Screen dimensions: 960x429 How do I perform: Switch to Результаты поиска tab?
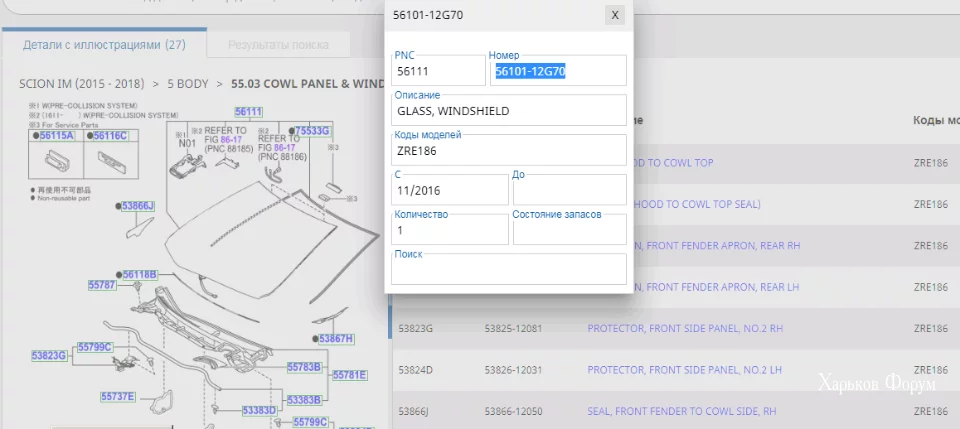(x=279, y=45)
